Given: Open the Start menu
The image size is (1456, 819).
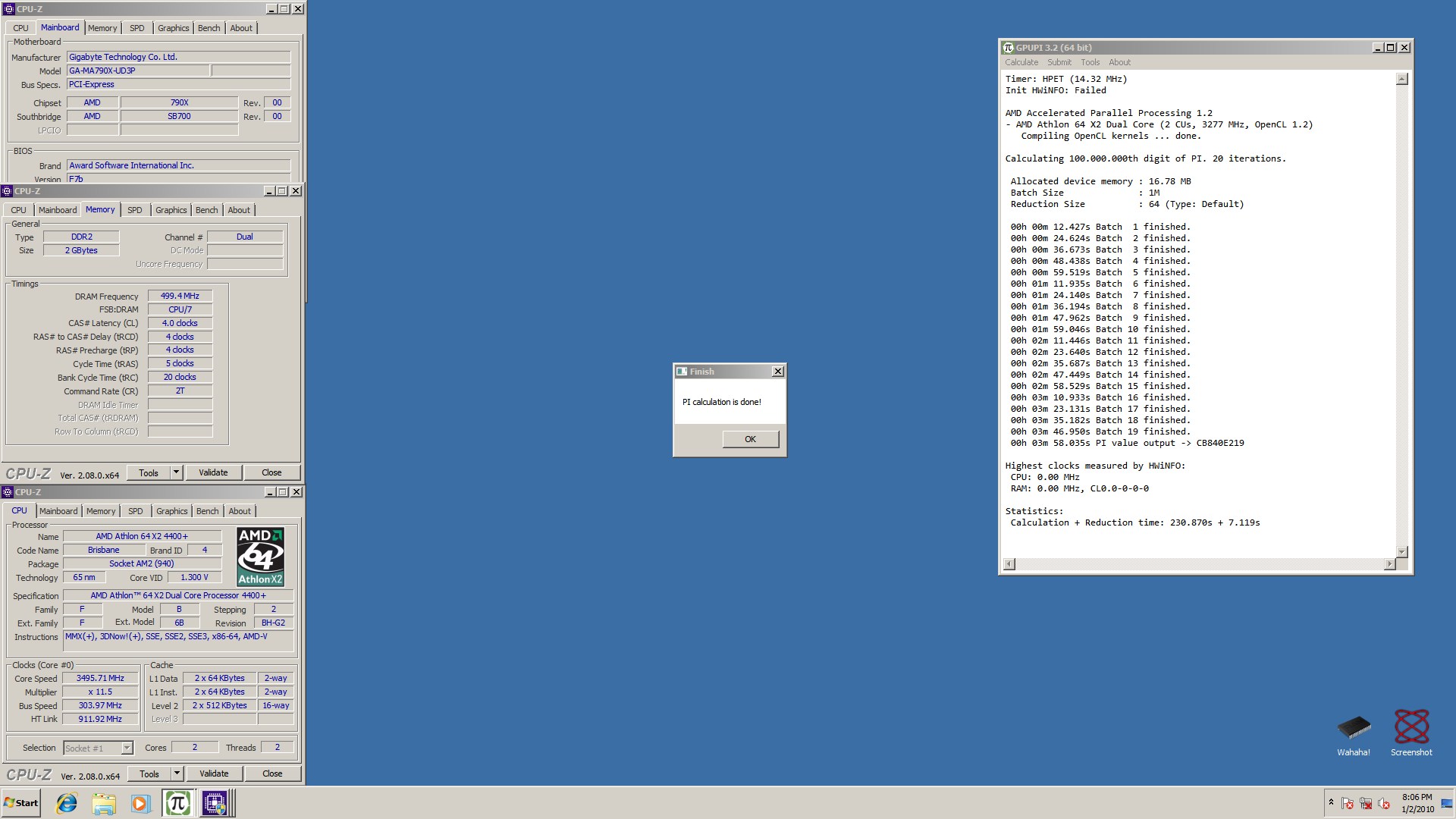Looking at the screenshot, I should point(21,803).
